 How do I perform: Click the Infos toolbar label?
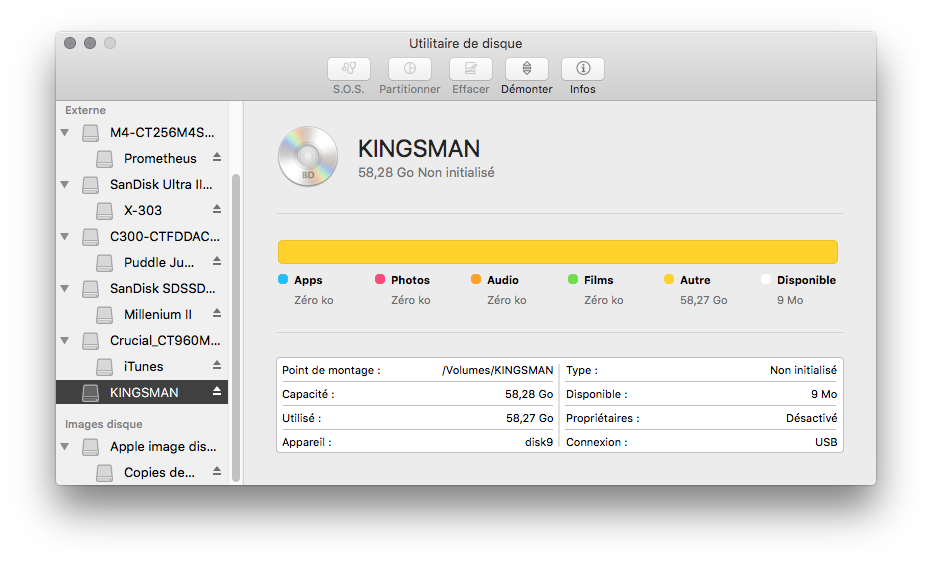pos(582,89)
